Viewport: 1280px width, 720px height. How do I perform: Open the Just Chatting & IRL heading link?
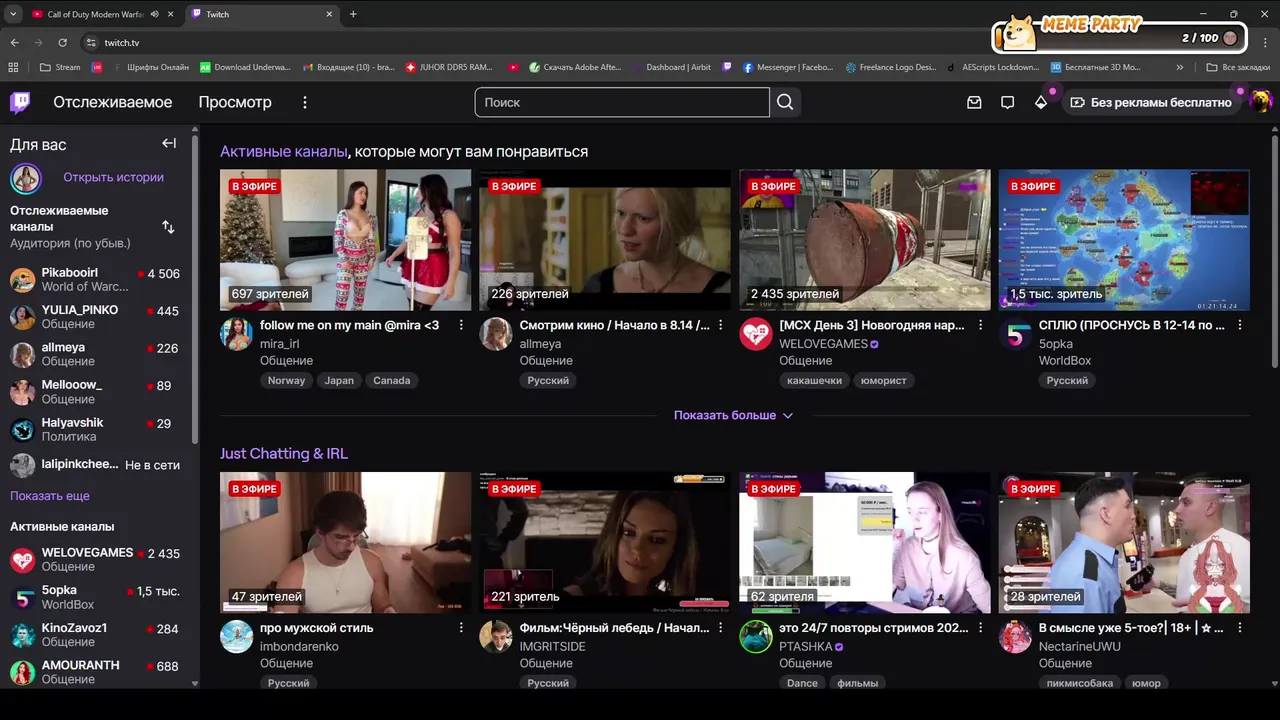point(284,454)
